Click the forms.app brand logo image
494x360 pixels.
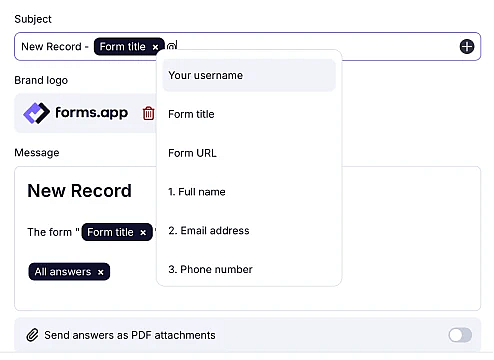[x=76, y=113]
